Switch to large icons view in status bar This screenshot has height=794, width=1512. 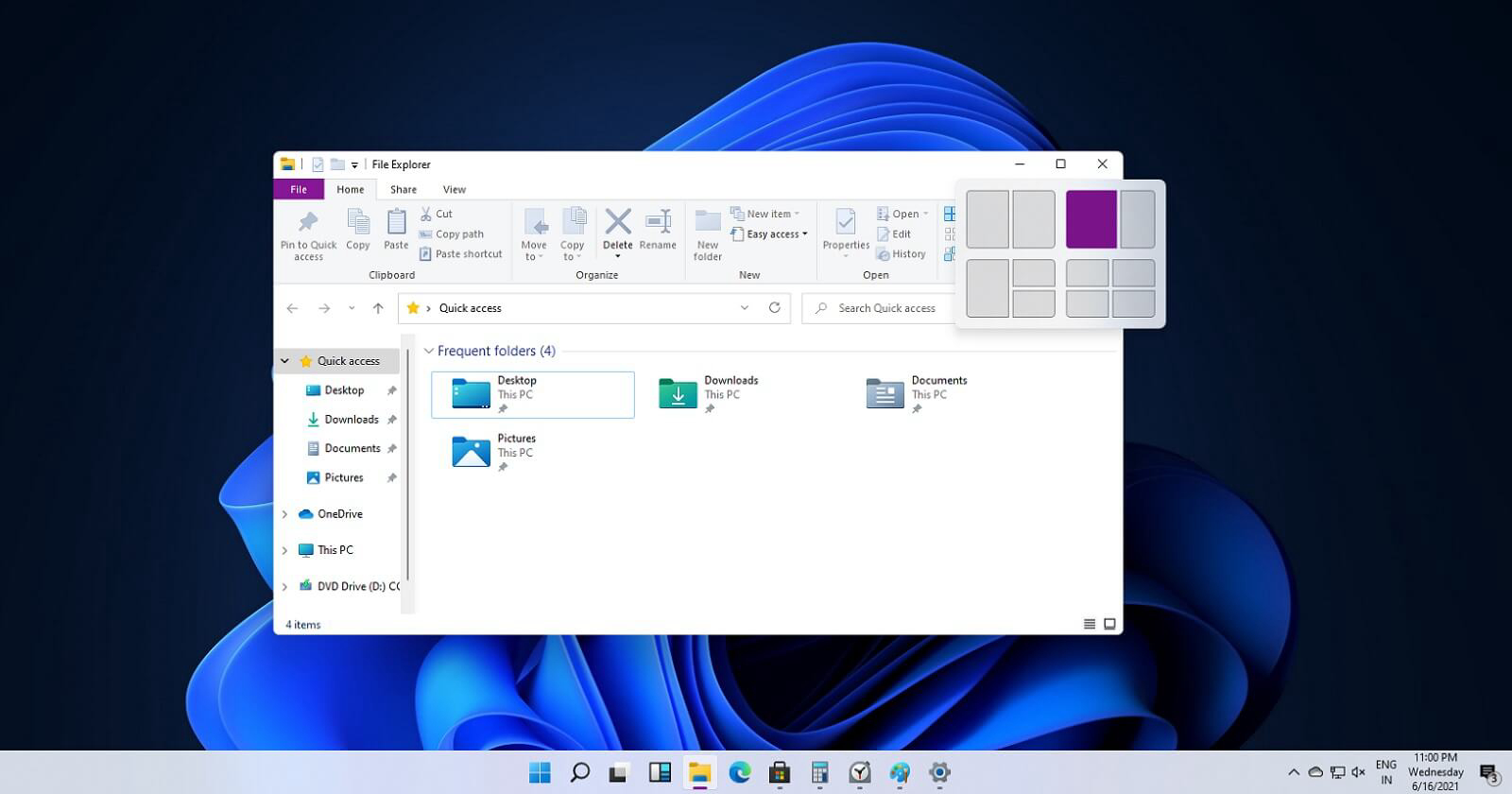click(1109, 624)
